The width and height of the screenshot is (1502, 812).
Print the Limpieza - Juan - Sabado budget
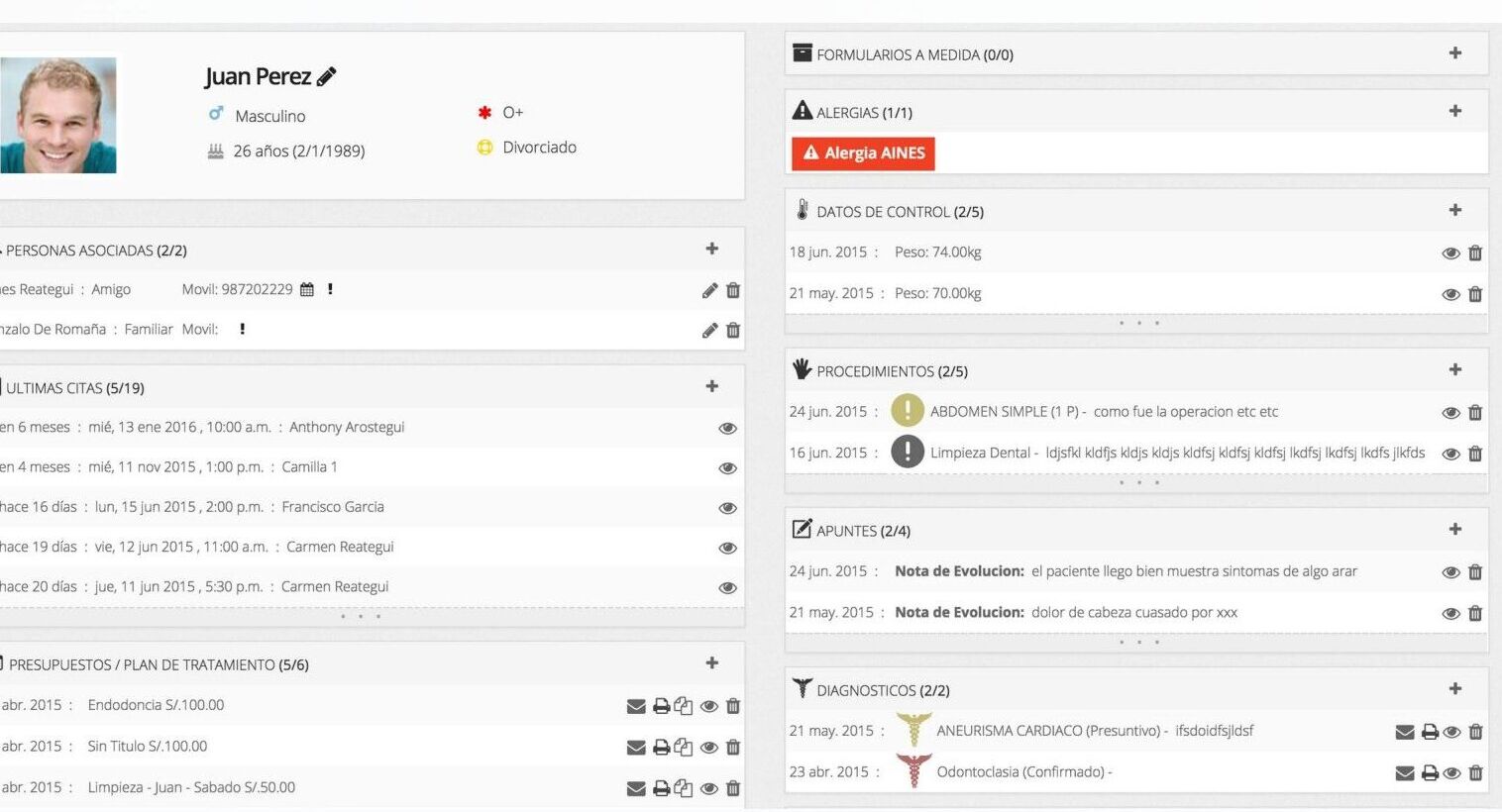click(x=662, y=789)
